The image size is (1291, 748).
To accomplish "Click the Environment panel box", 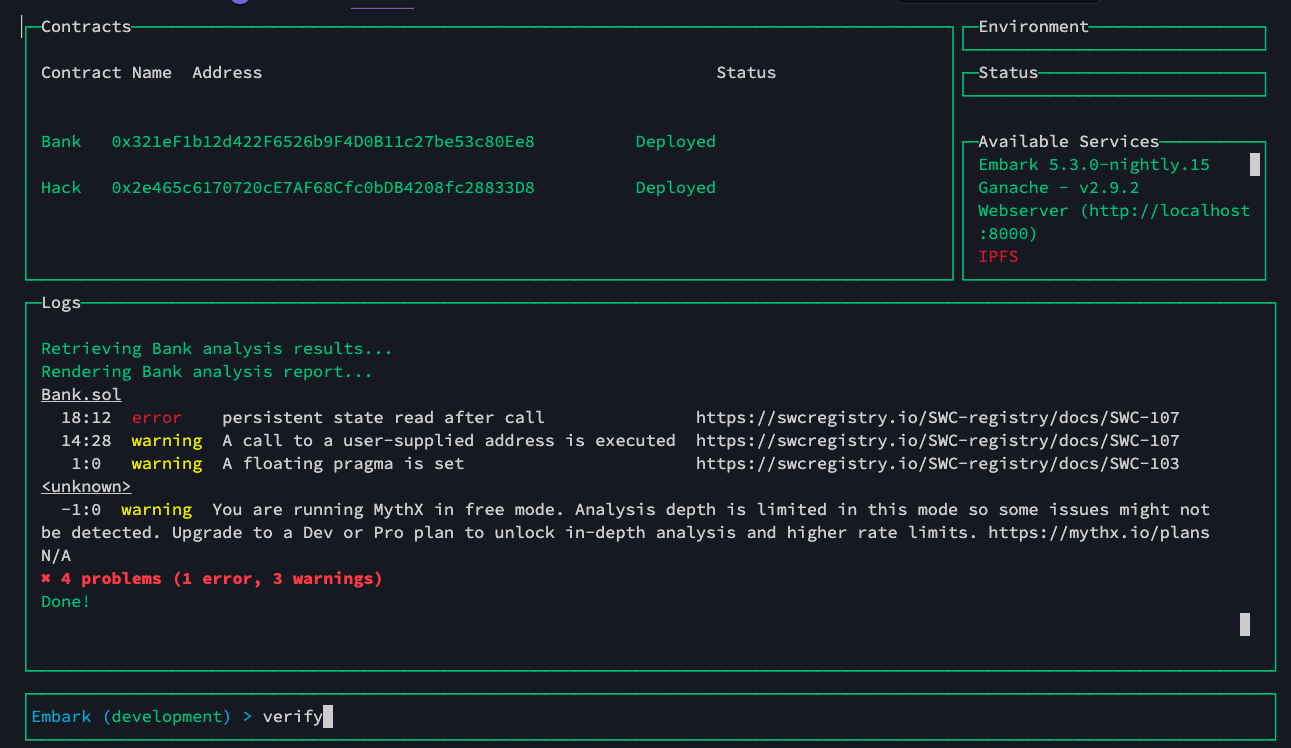I will [1114, 37].
